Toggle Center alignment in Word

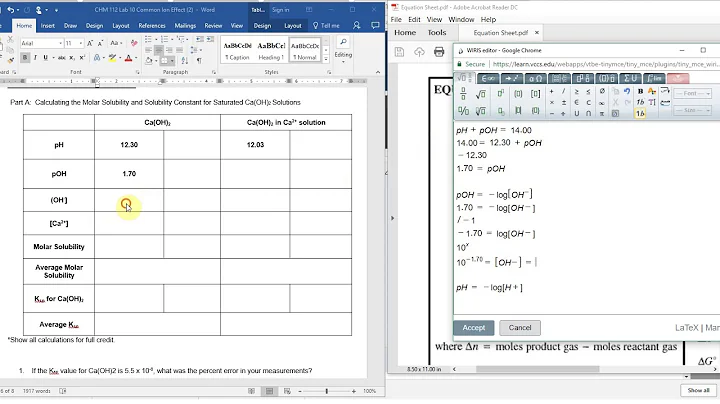coord(159,50)
